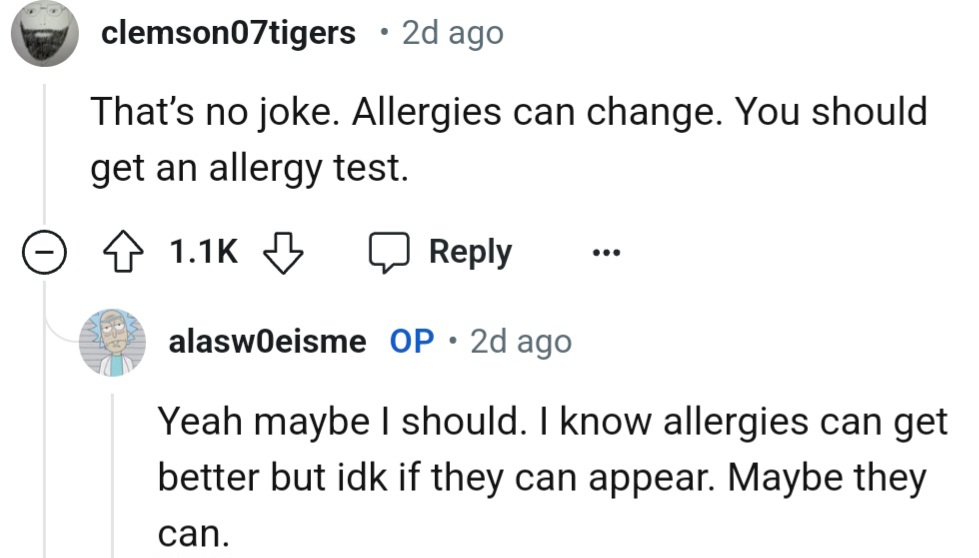Open the clemson07tigers username profile link
The width and height of the screenshot is (979, 558).
[229, 33]
